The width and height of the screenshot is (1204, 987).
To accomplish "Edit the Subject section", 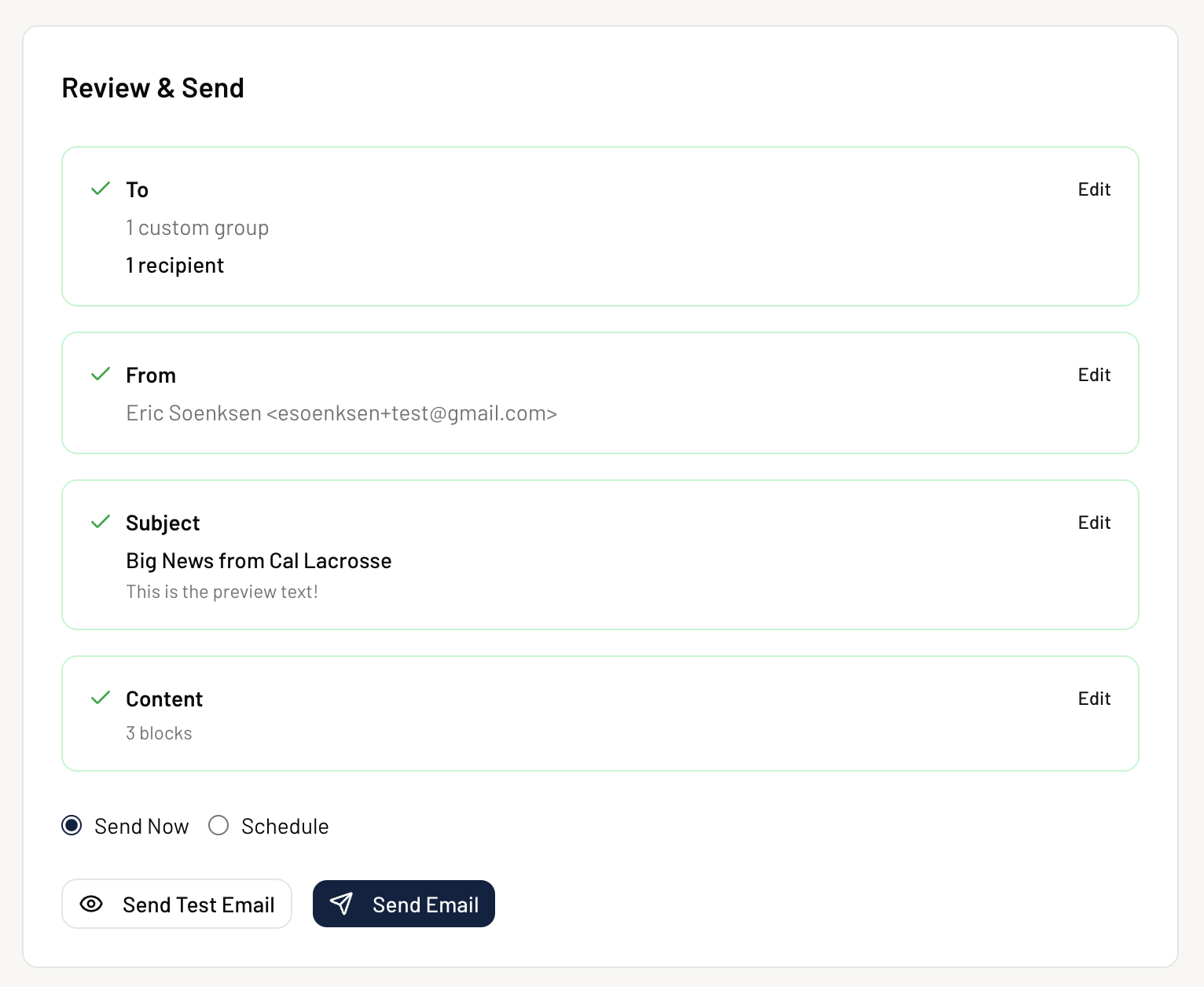I will click(x=1094, y=523).
